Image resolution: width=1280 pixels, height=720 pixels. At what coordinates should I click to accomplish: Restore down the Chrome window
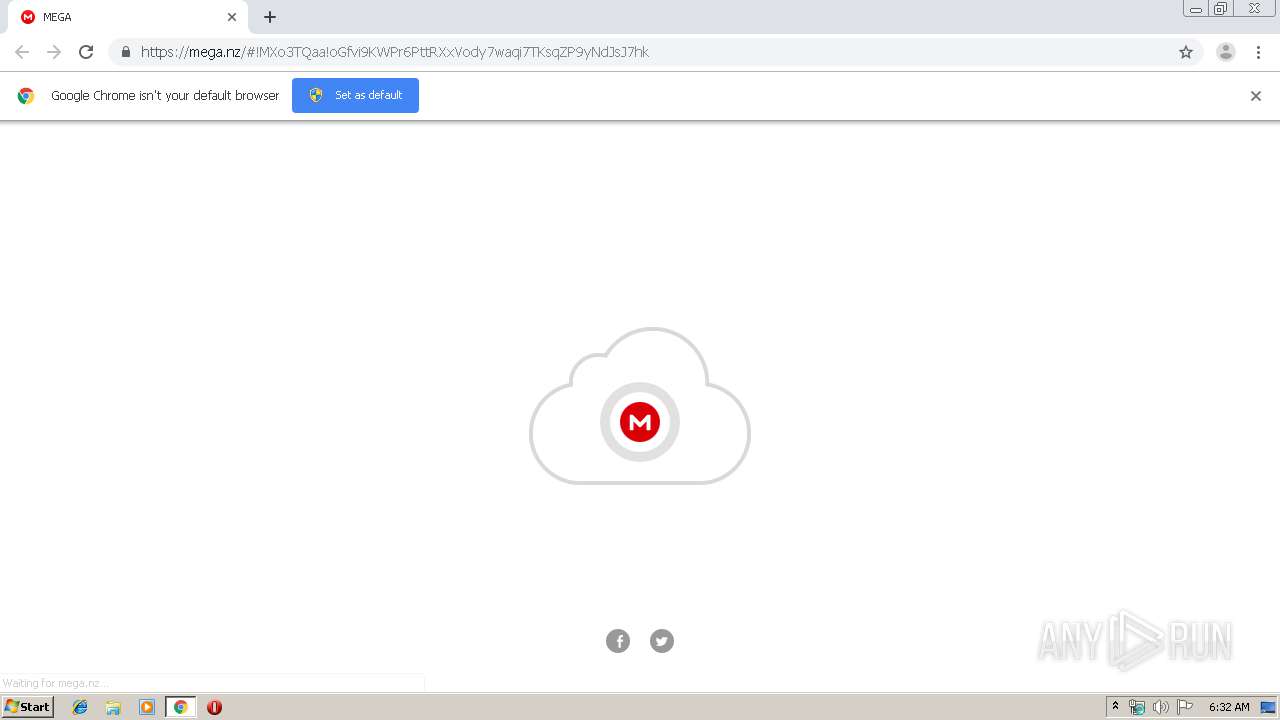click(1220, 9)
